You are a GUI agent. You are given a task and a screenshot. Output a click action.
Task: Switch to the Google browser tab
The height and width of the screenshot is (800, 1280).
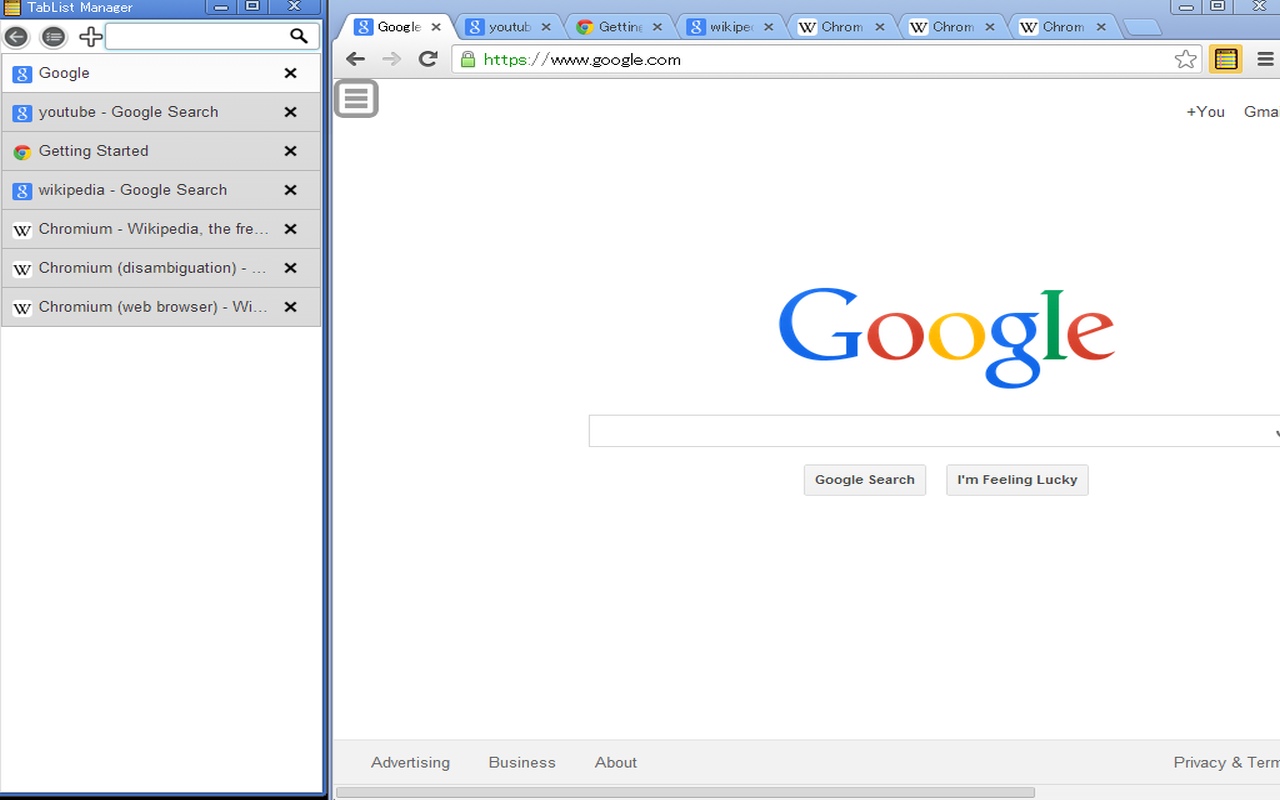coord(397,27)
